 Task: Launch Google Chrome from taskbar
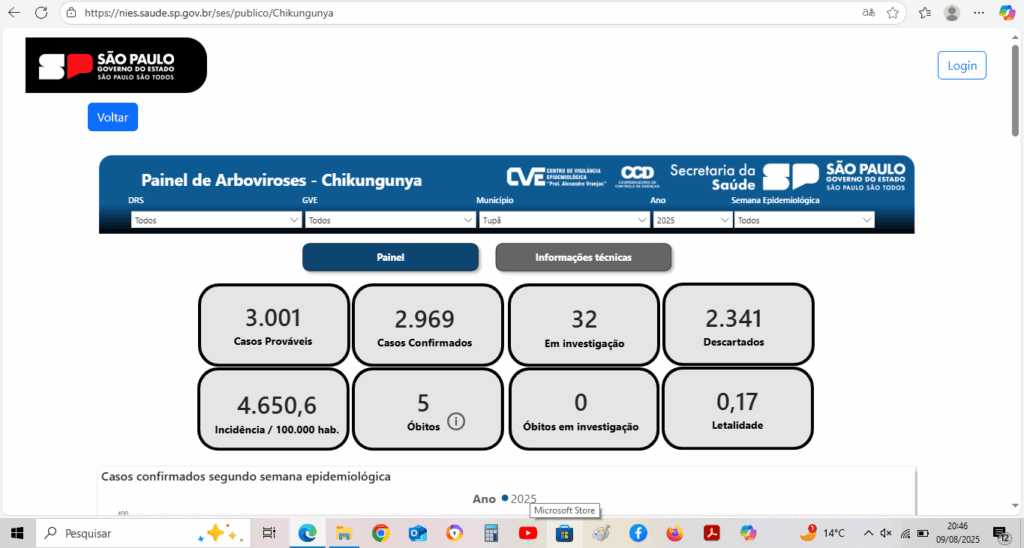coord(381,533)
